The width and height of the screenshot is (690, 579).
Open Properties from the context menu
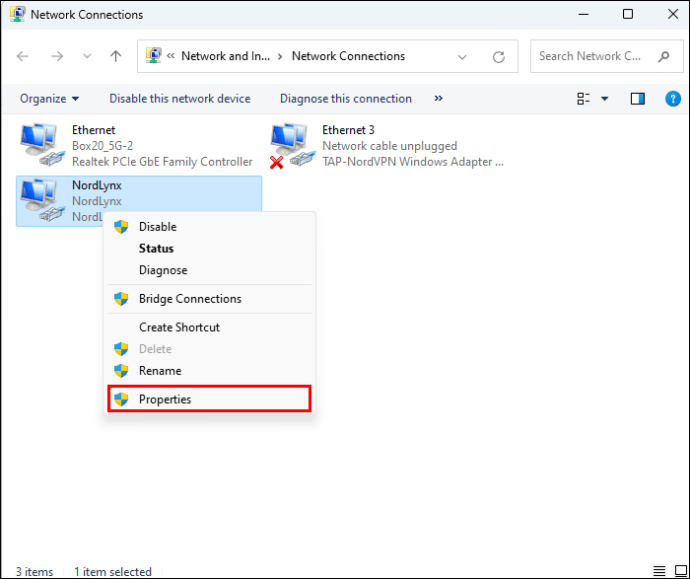209,399
